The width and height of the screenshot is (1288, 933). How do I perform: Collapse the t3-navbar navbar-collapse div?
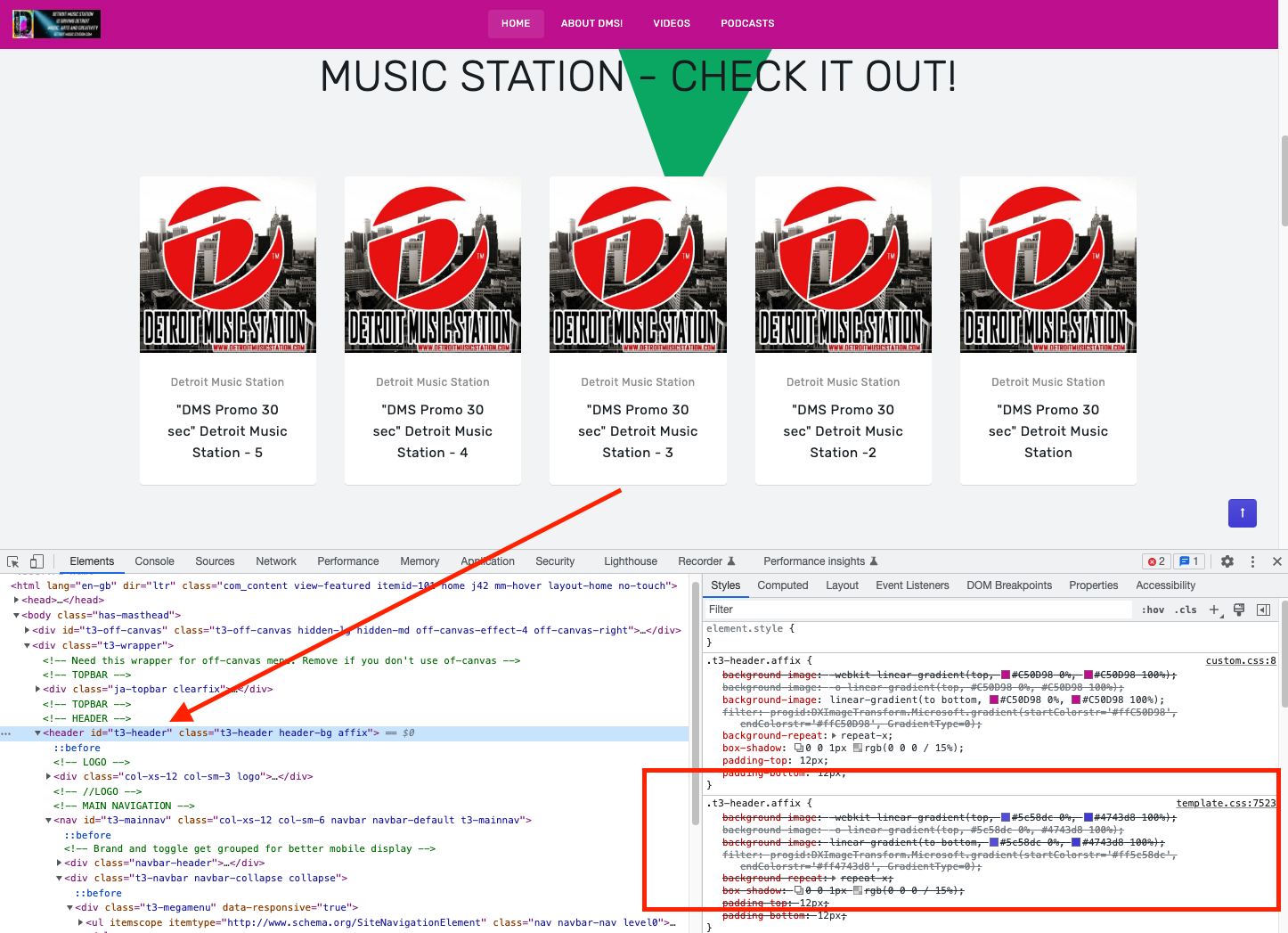coord(59,879)
